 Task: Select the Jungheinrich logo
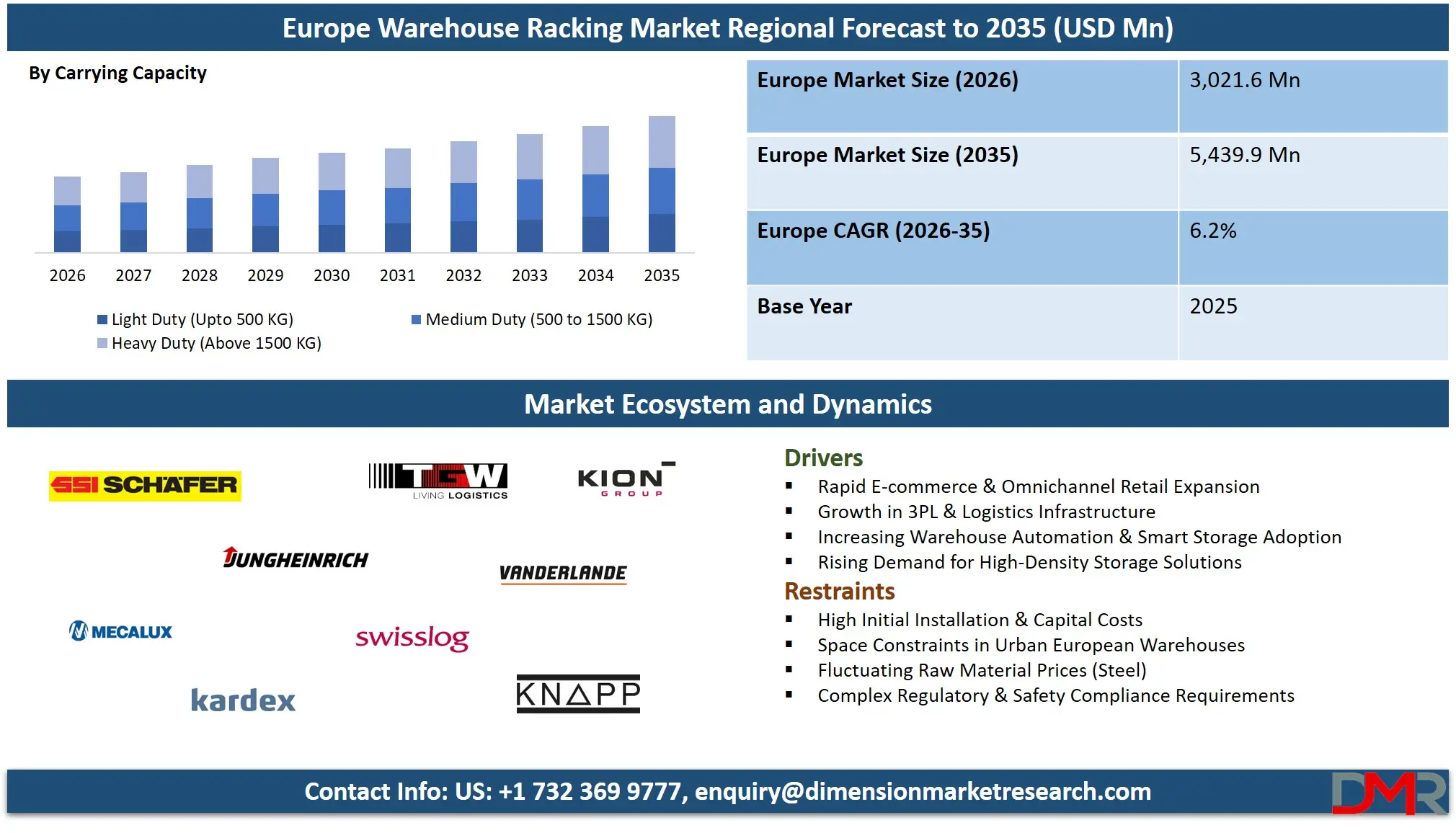296,559
